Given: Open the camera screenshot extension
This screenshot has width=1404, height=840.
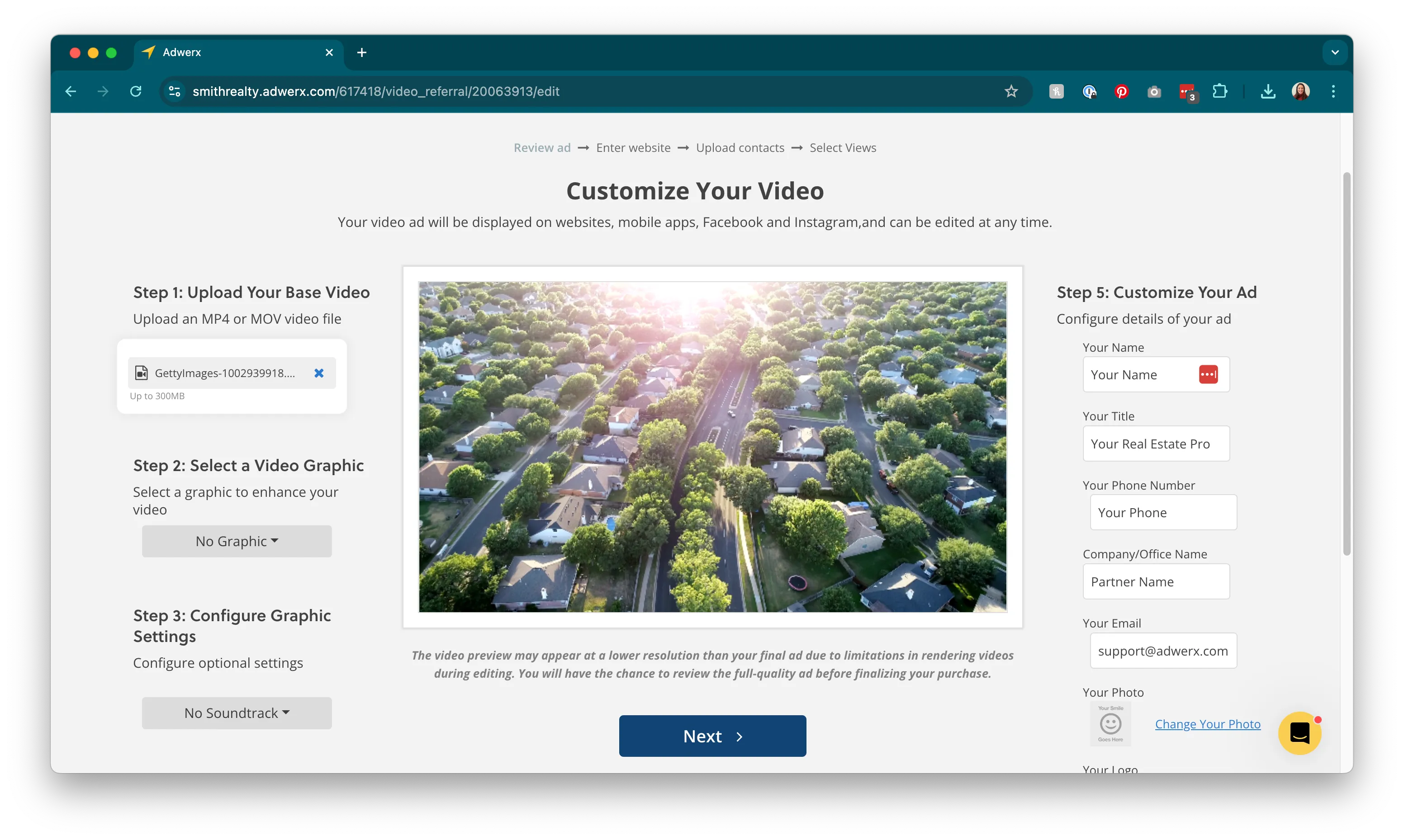Looking at the screenshot, I should 1154,91.
